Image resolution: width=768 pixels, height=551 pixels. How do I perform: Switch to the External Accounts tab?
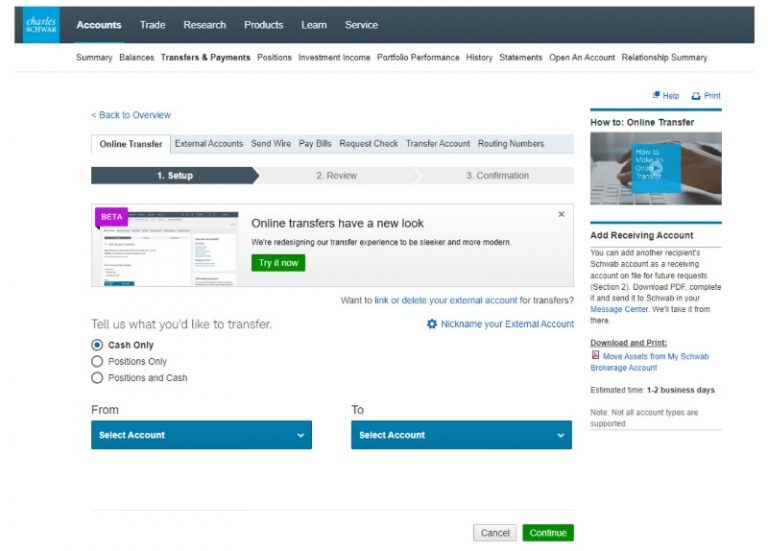click(x=209, y=144)
